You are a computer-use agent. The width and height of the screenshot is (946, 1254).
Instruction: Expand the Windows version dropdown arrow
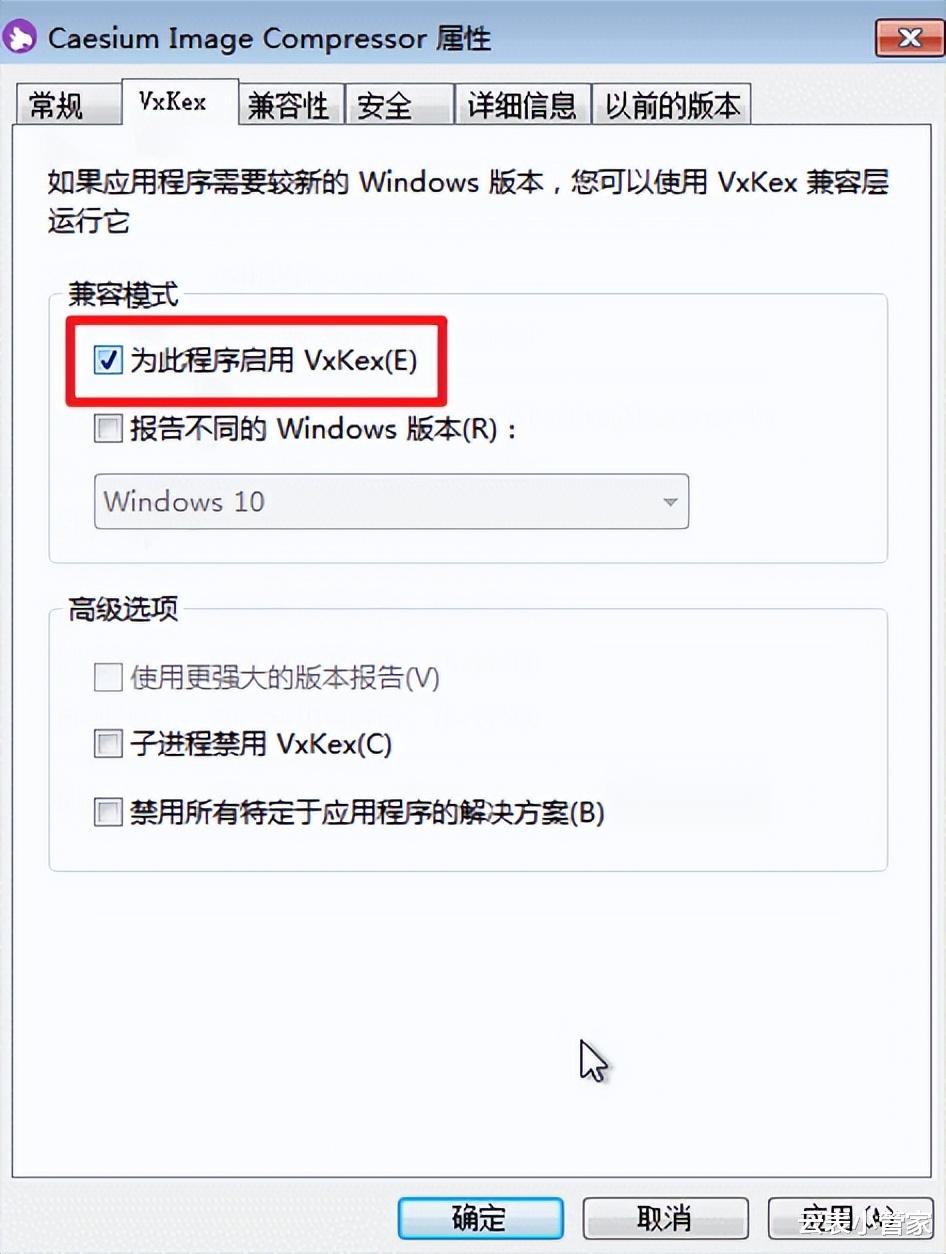point(671,502)
